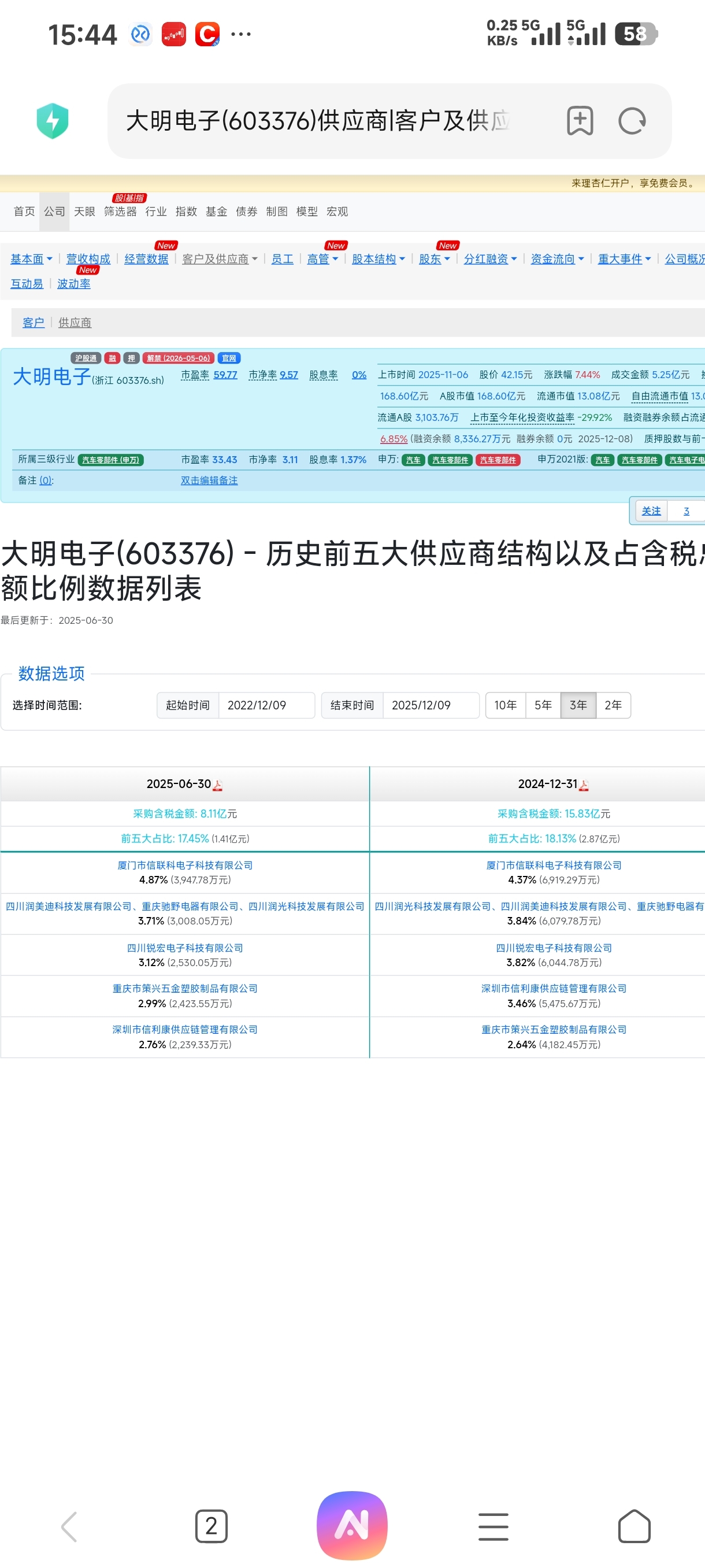
Task: Open 营收构成 link
Action: 88,259
